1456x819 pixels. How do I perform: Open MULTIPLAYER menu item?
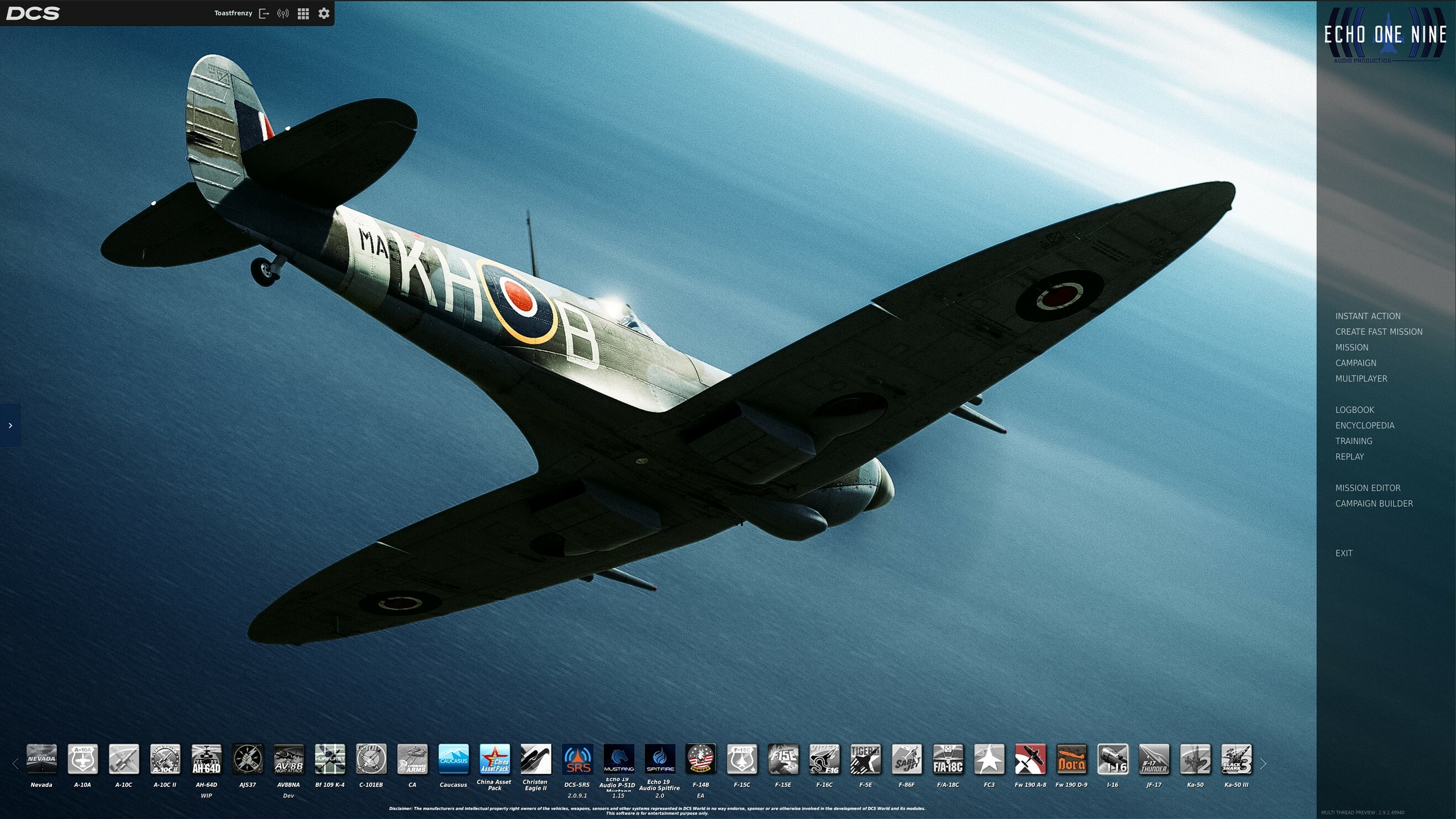(1361, 378)
